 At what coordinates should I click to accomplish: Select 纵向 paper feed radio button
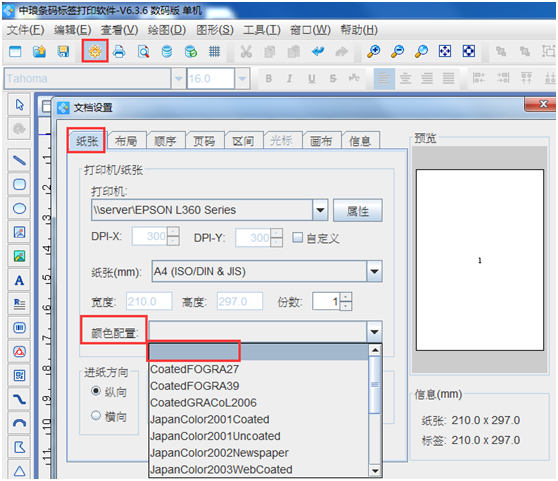tap(96, 391)
